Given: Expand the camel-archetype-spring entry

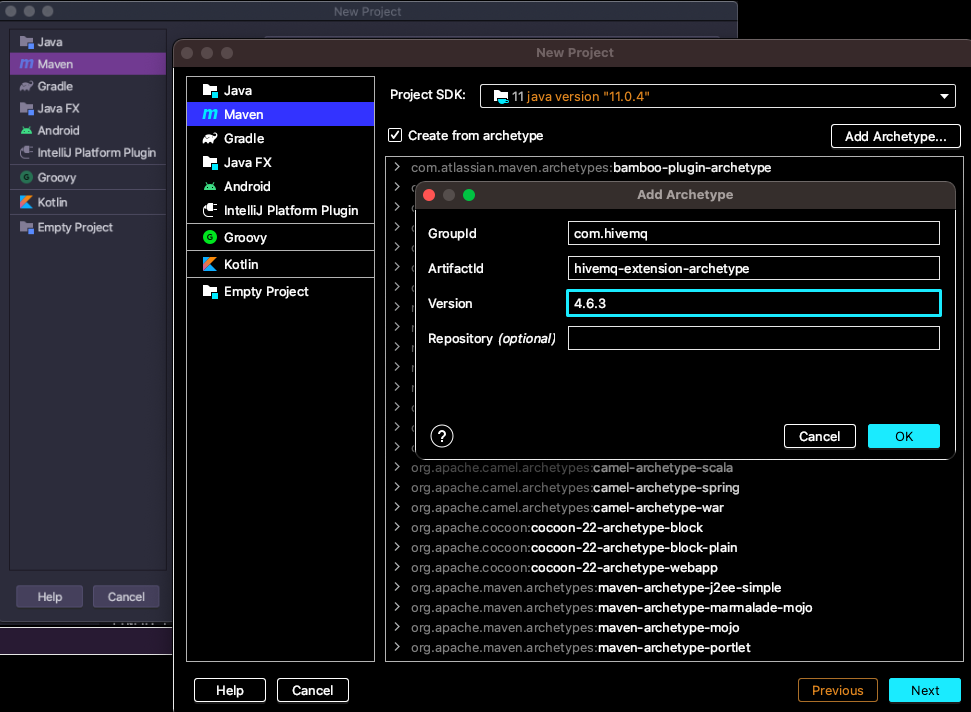Looking at the screenshot, I should (x=399, y=488).
